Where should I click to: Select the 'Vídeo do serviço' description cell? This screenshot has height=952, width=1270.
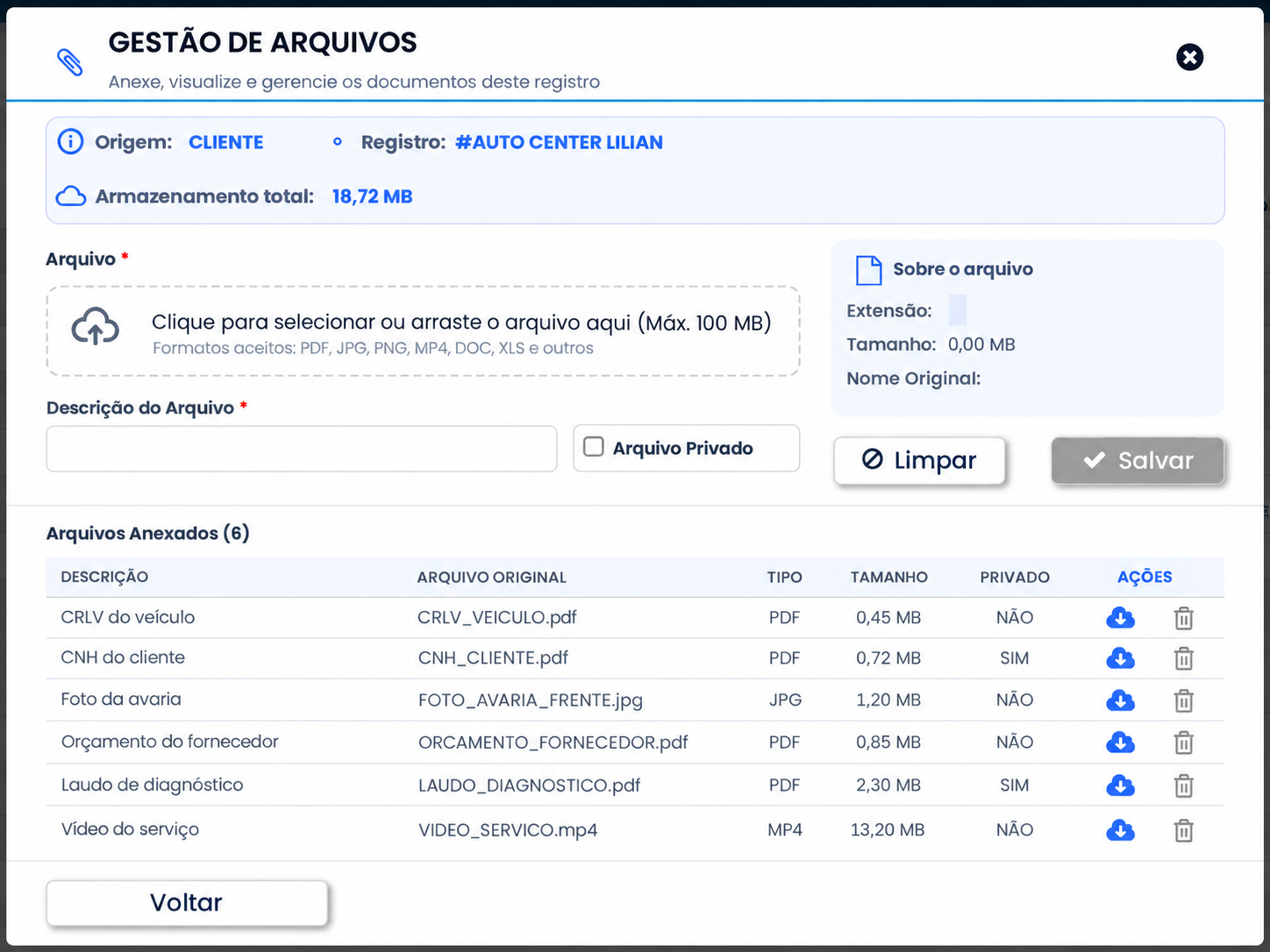pyautogui.click(x=130, y=829)
